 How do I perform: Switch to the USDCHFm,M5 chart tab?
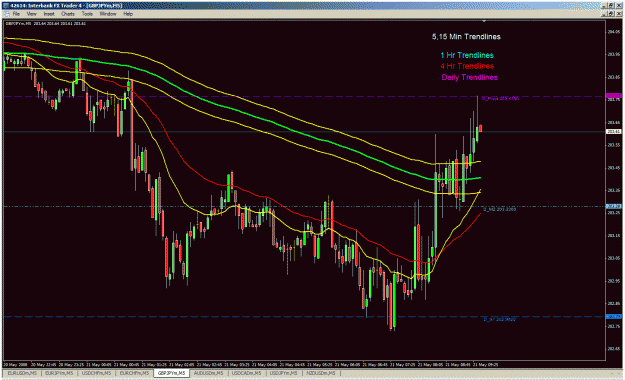[96, 373]
